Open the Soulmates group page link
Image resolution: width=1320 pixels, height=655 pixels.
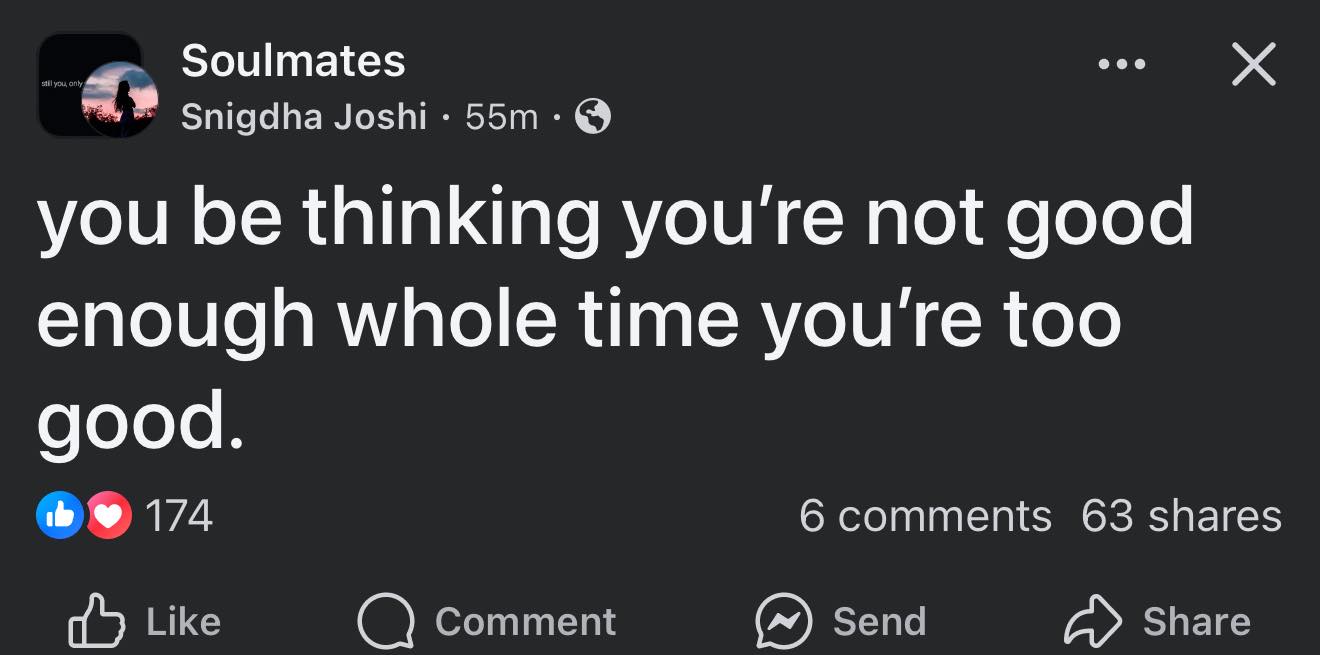click(x=293, y=61)
